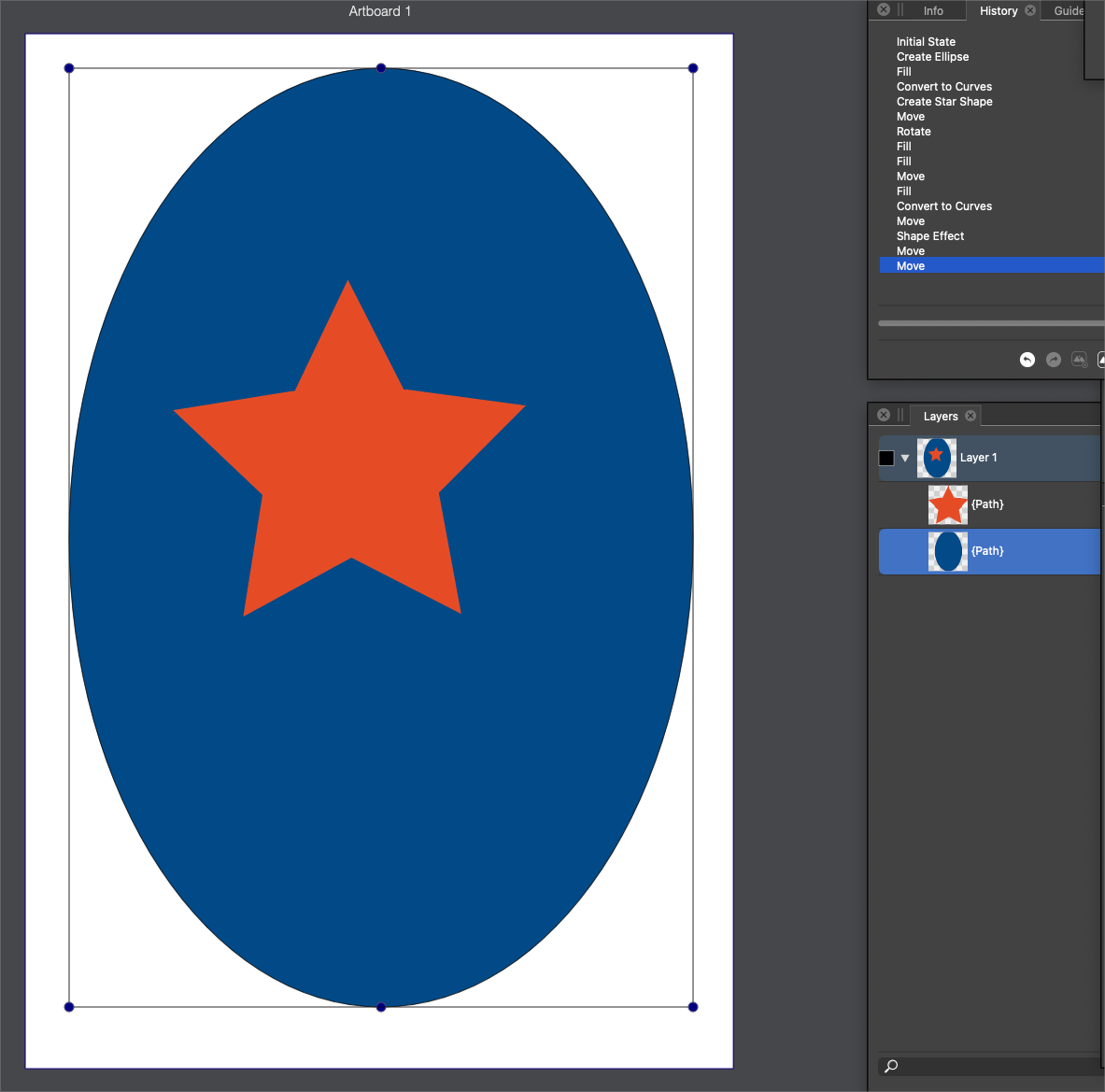Click the redo arrow in History panel

[1054, 360]
